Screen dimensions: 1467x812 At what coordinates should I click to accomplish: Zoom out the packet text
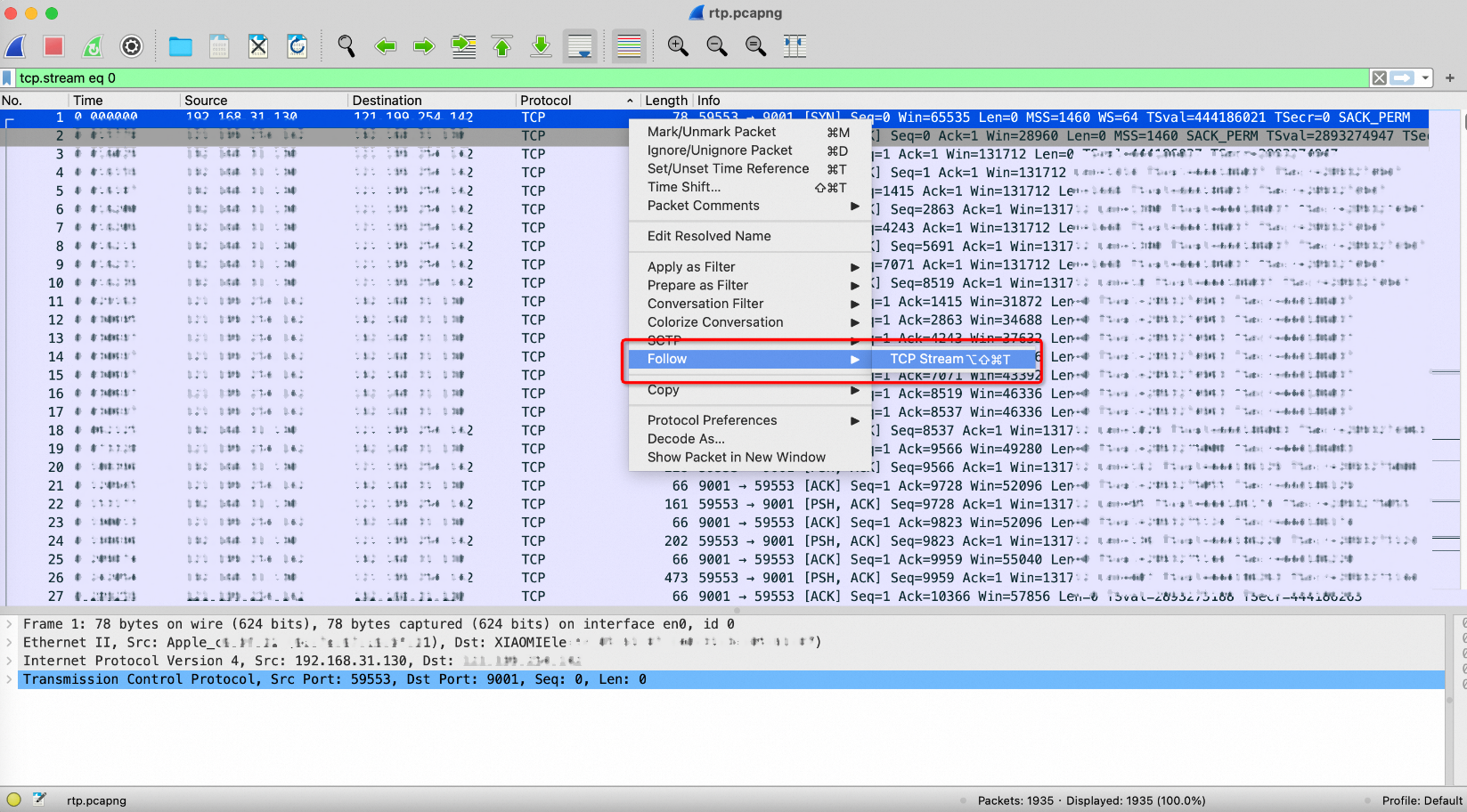(x=717, y=46)
